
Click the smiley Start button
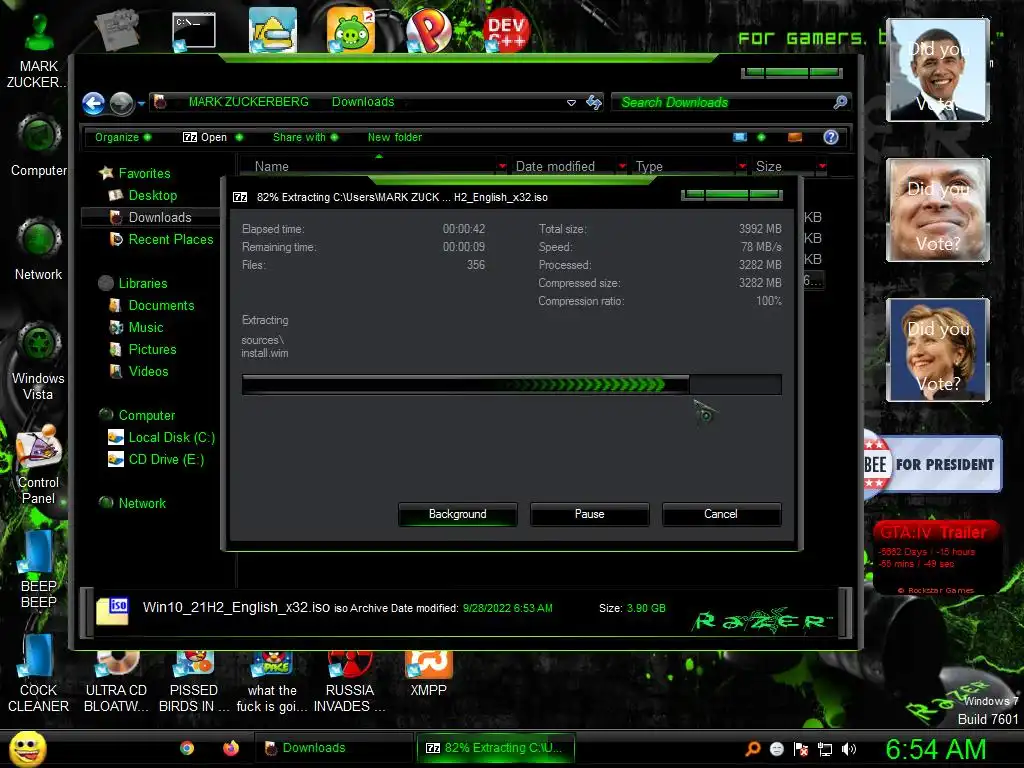click(27, 748)
